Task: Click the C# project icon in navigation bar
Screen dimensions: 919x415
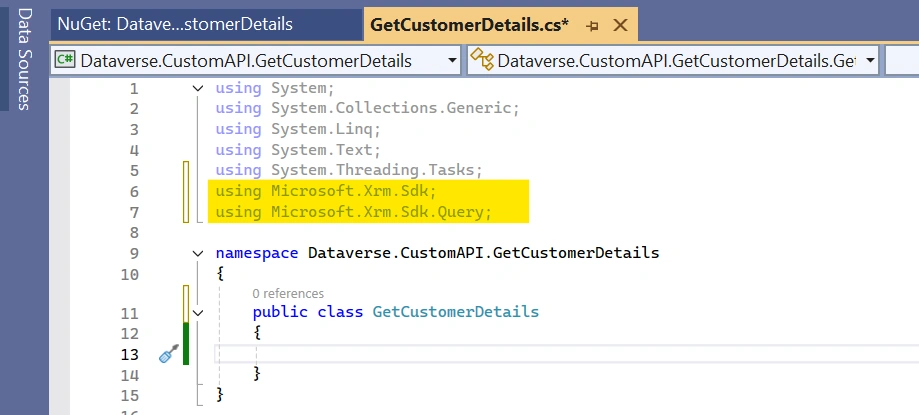Action: pos(65,60)
